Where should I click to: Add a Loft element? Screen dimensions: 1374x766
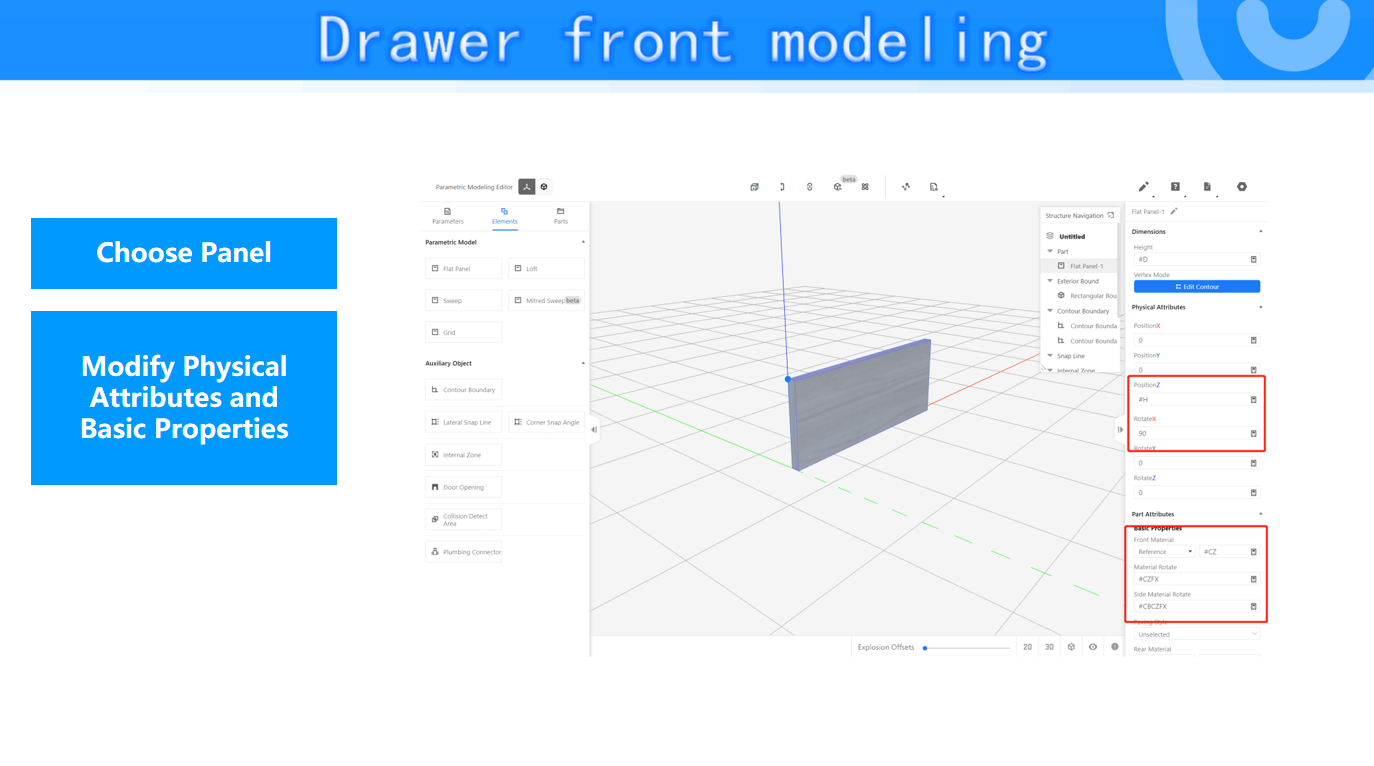pos(546,268)
